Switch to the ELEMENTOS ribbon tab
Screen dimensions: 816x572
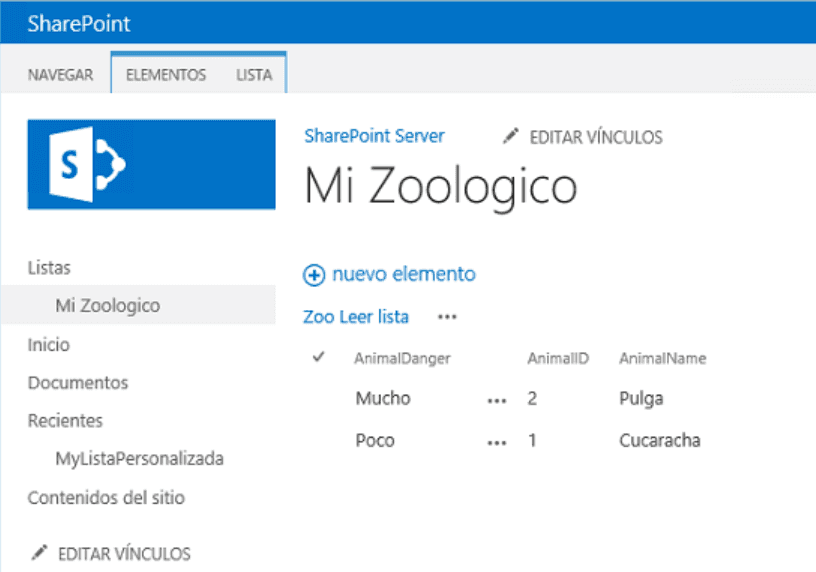(166, 75)
